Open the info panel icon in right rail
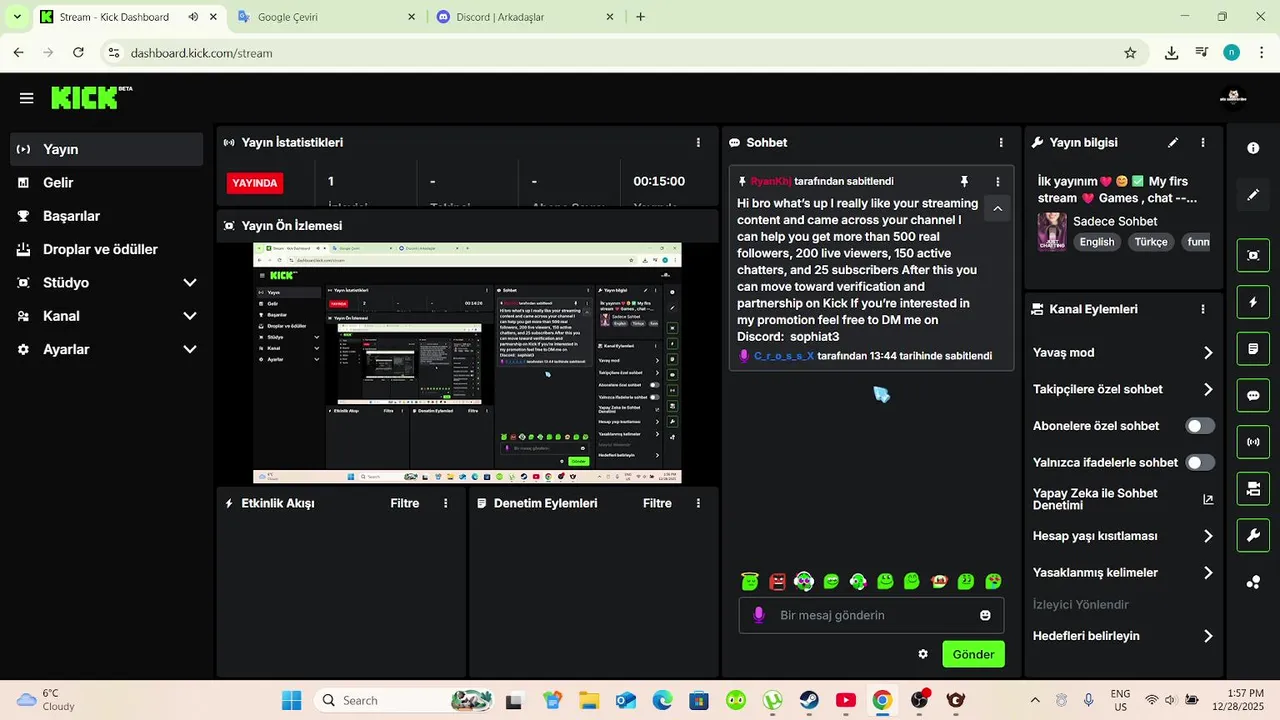The image size is (1280, 720). tap(1253, 148)
